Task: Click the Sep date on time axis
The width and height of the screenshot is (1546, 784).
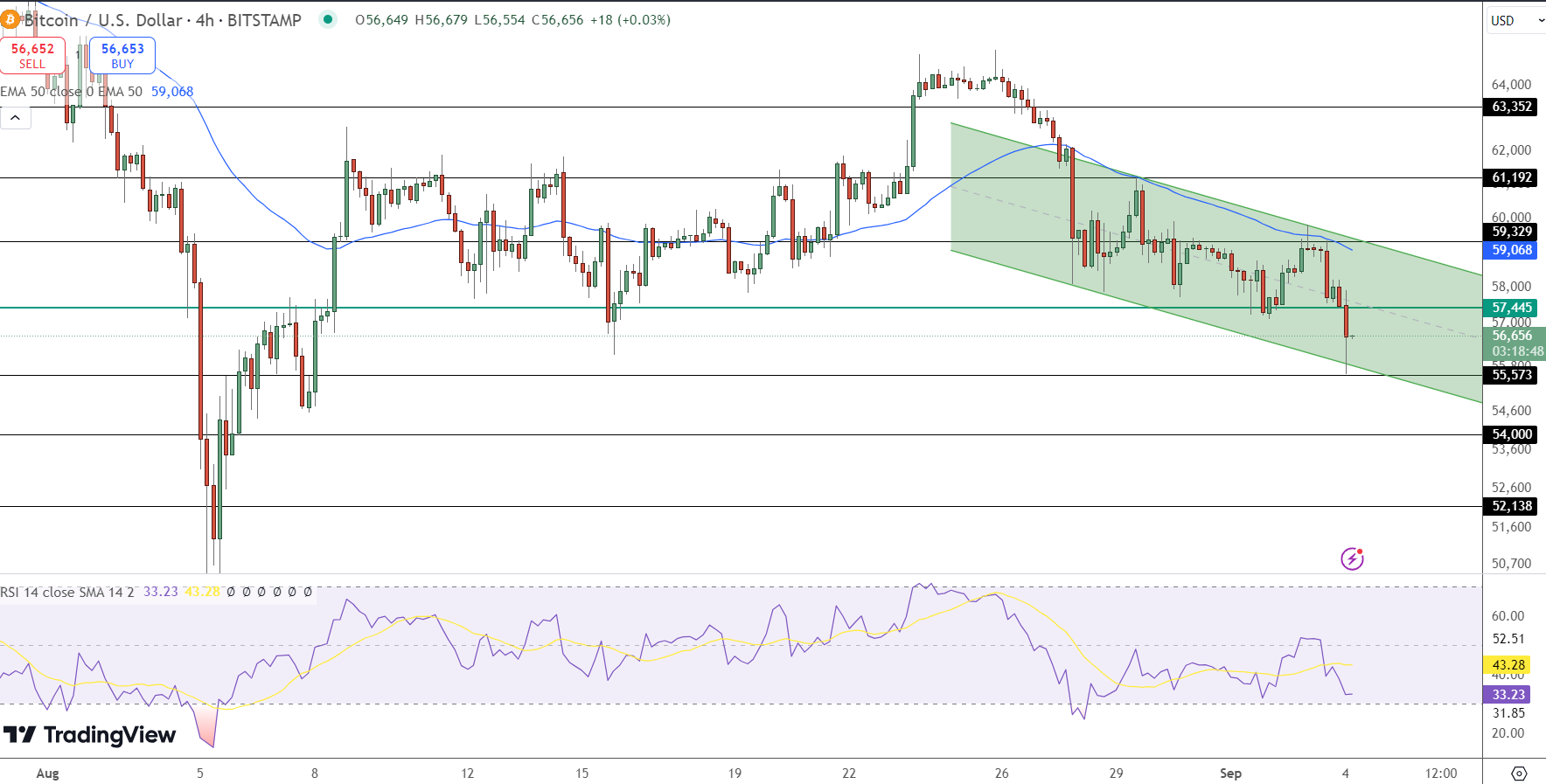Action: [x=1231, y=774]
